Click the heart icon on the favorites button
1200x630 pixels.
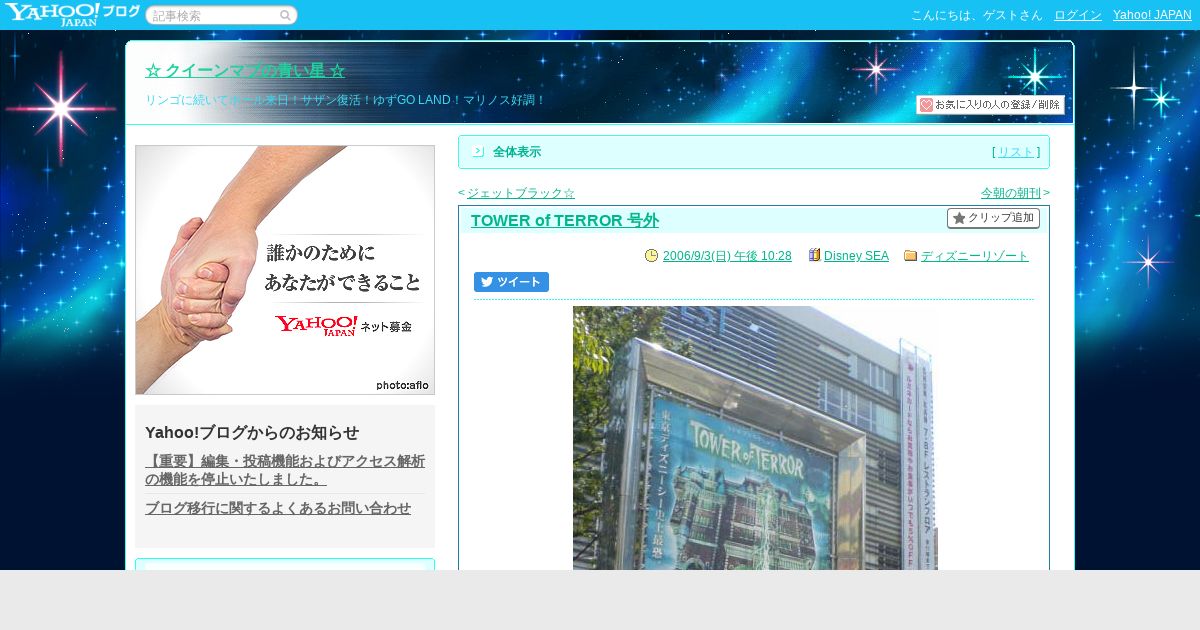(926, 105)
